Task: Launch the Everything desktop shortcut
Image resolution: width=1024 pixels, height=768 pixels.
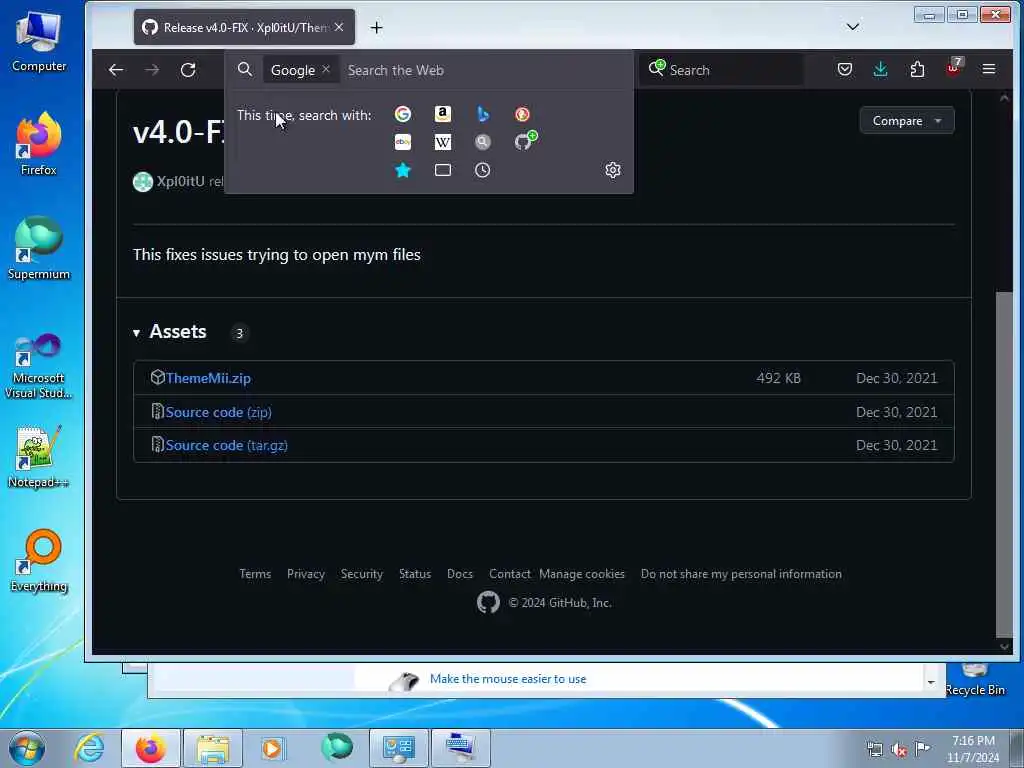Action: click(39, 560)
